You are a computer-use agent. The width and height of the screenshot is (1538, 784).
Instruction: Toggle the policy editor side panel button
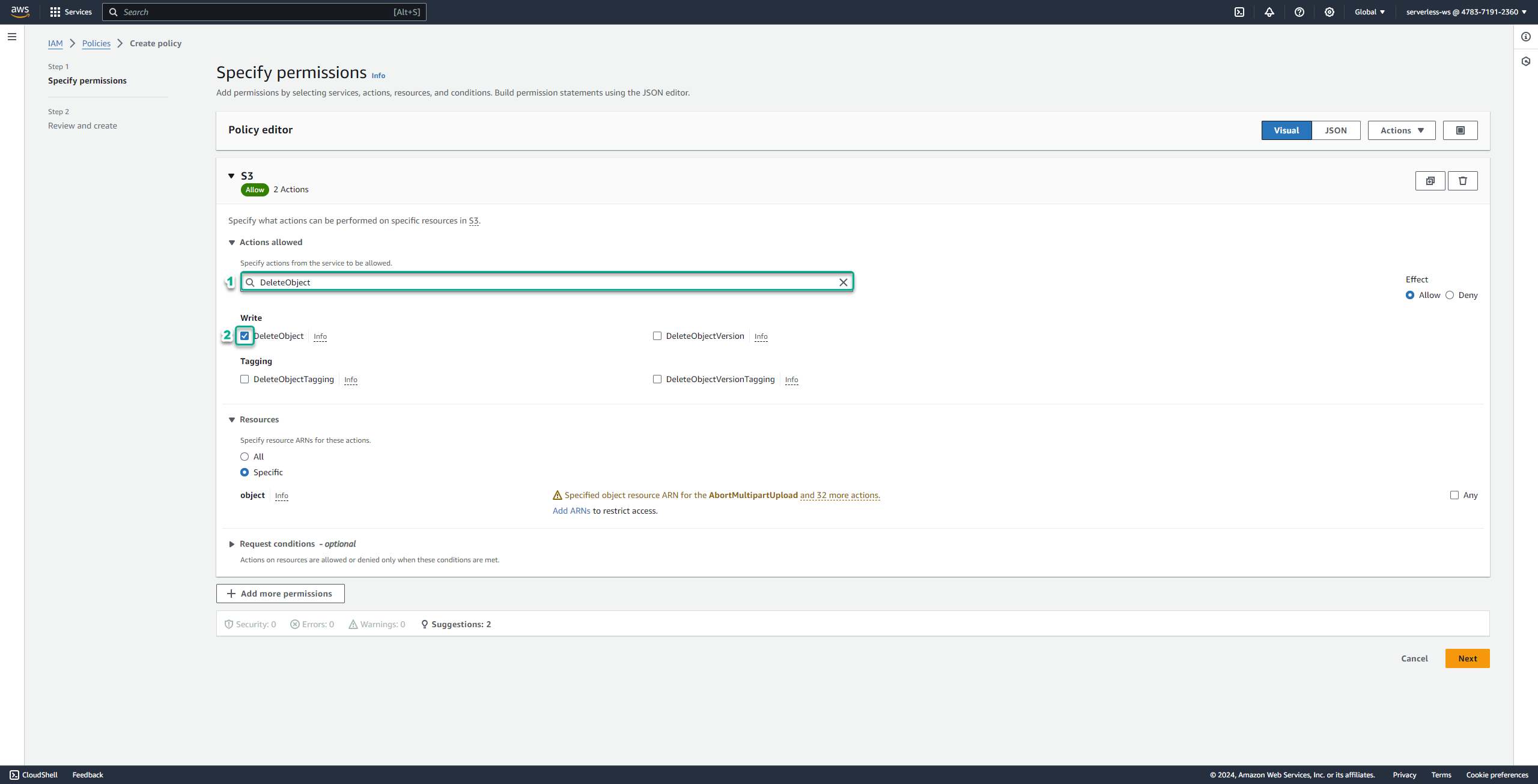pyautogui.click(x=1460, y=130)
